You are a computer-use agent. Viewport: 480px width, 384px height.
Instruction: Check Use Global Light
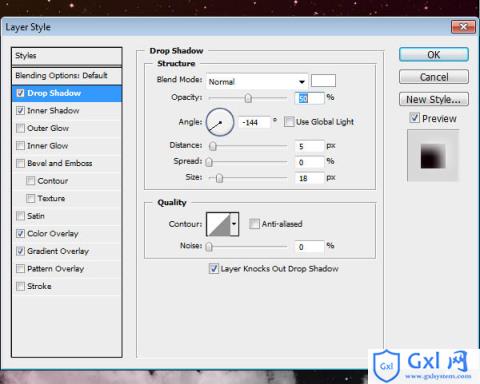coord(289,122)
